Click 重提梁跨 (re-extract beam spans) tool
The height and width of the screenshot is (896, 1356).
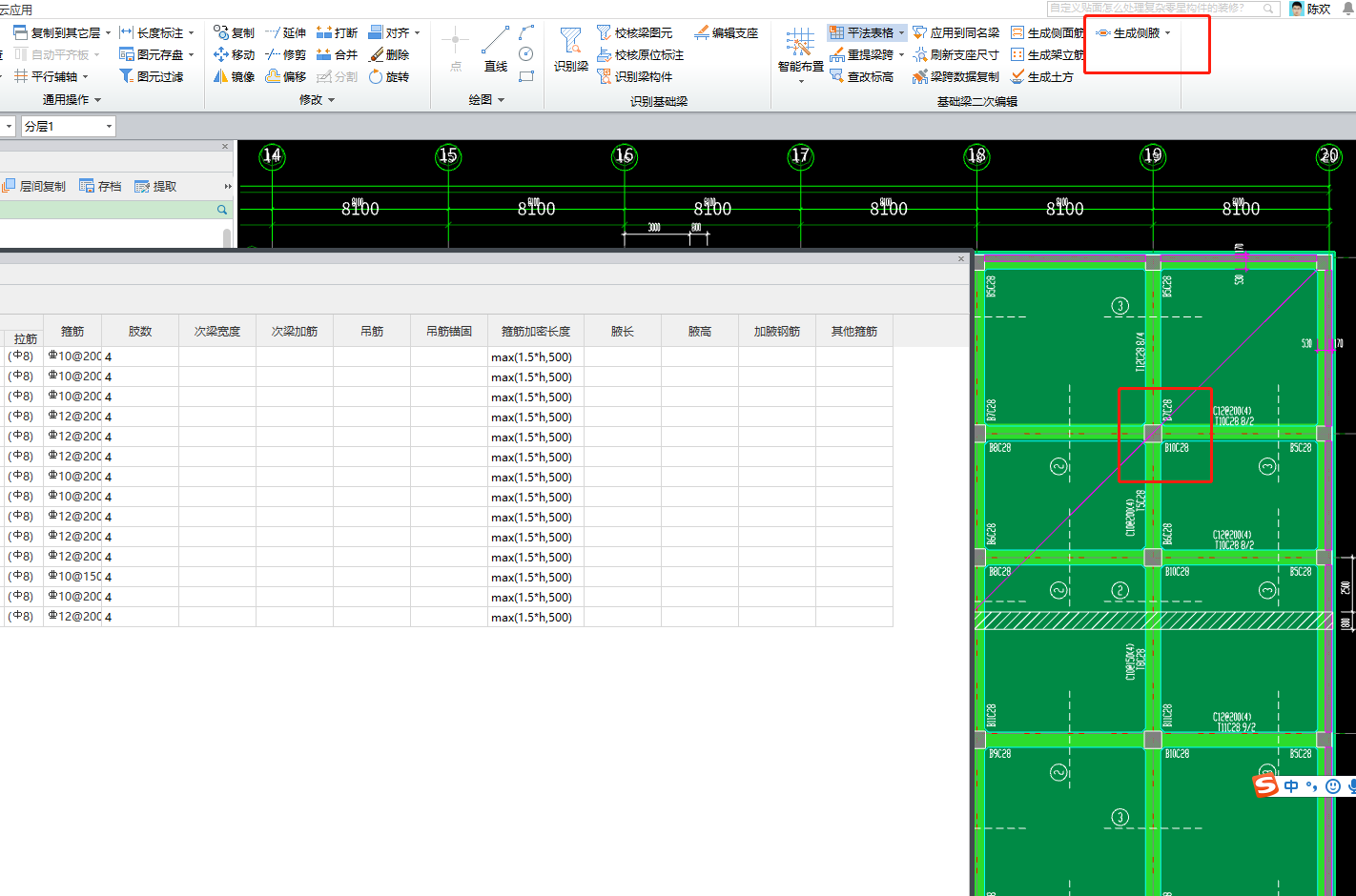click(862, 54)
